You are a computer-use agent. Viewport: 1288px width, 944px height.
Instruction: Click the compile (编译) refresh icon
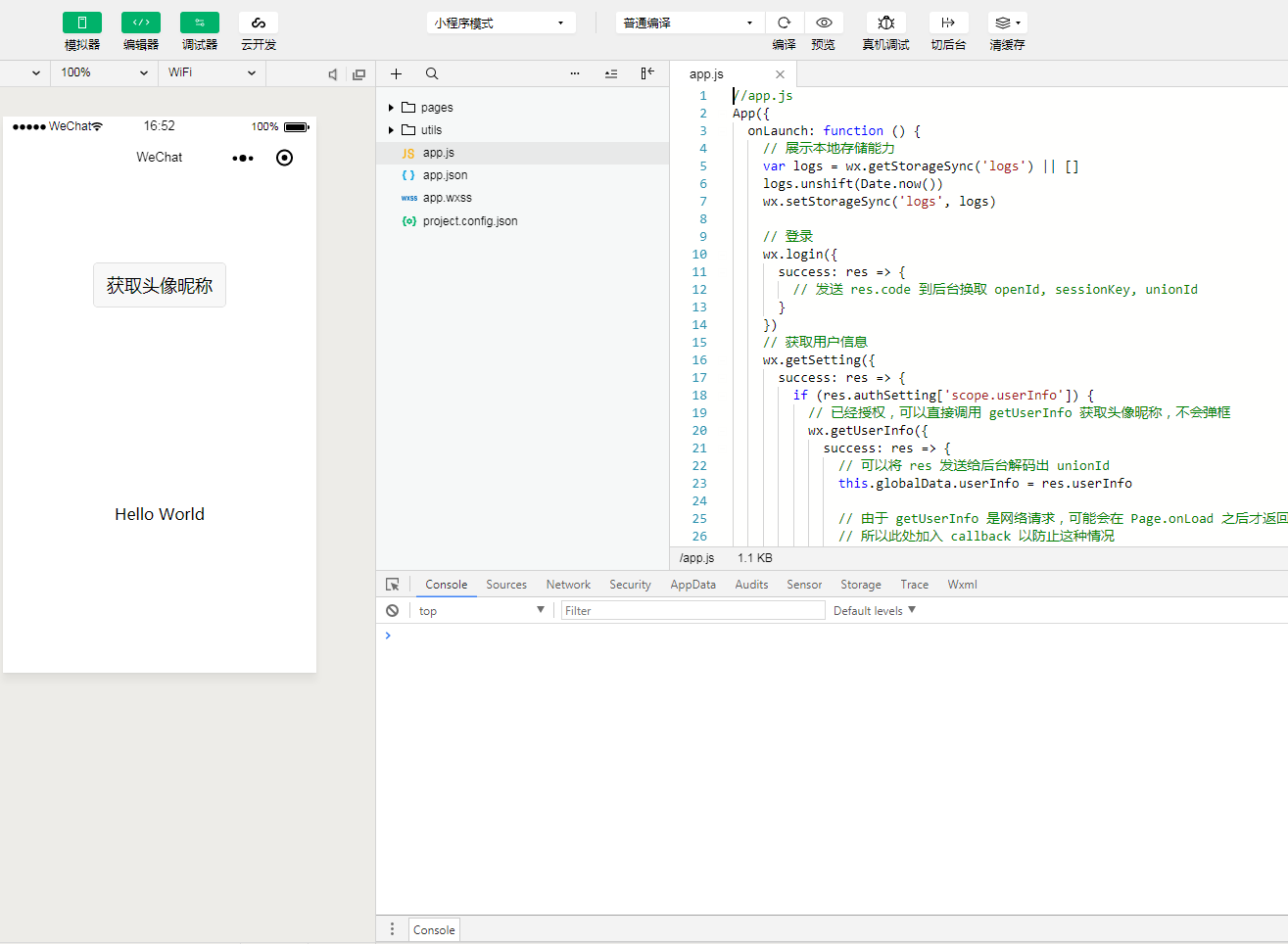[784, 23]
